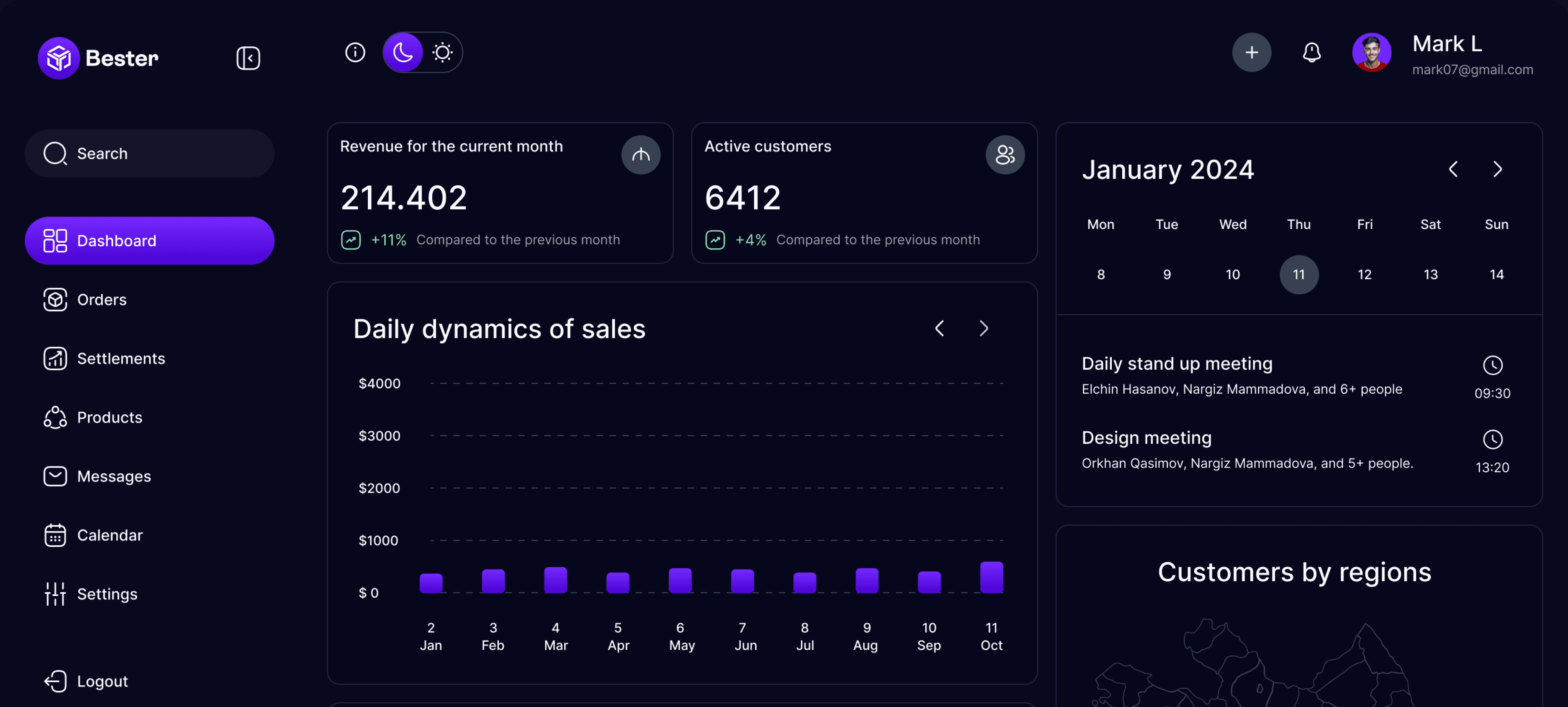Click the Dashboard grid icon
Screen dimensions: 1568x707
(55, 241)
